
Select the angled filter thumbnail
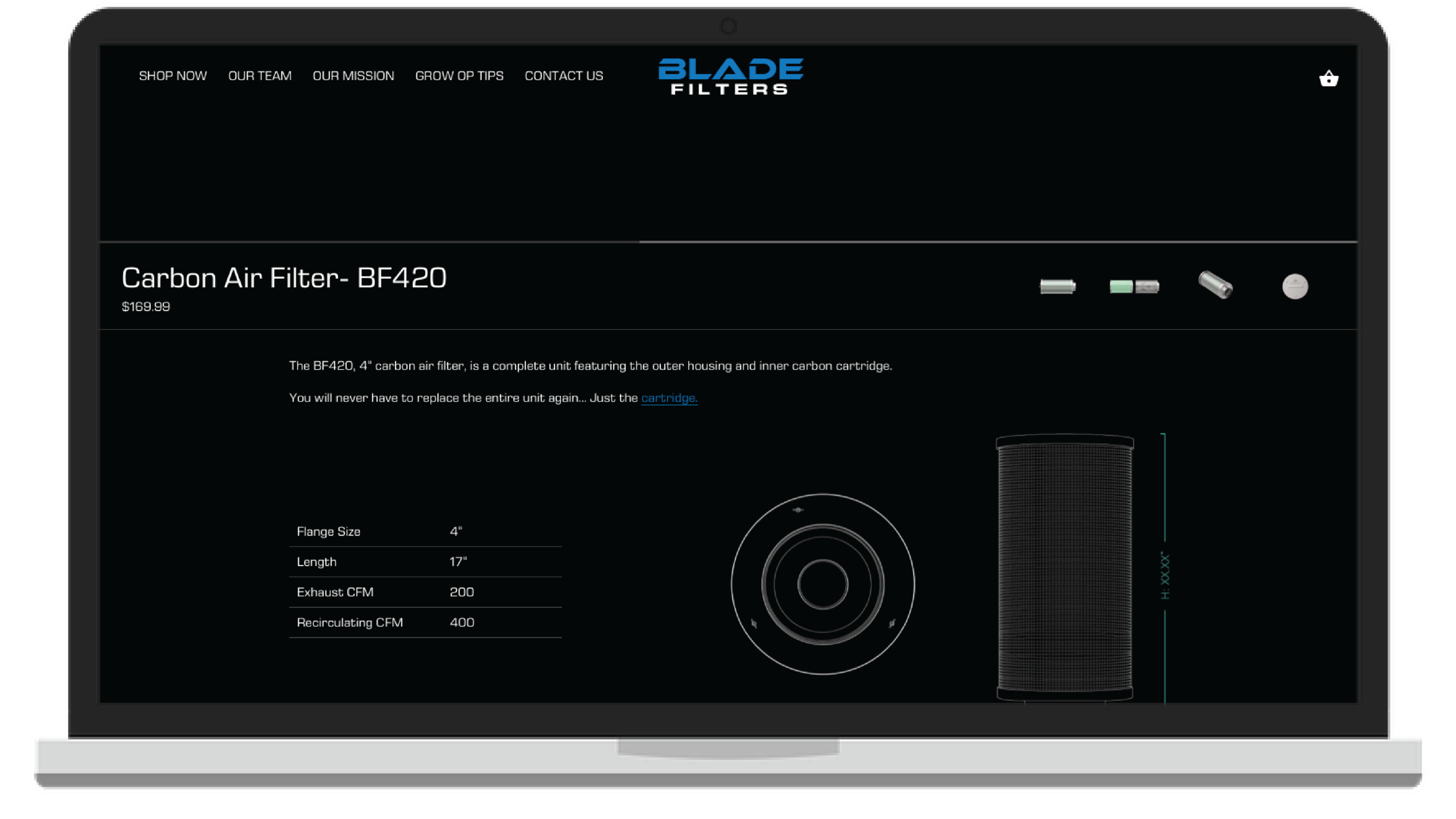click(x=1215, y=285)
